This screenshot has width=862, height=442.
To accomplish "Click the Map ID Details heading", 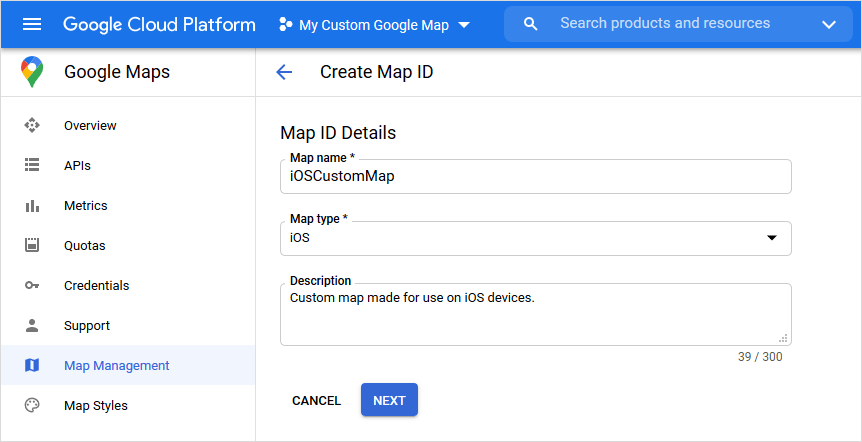I will pyautogui.click(x=338, y=133).
